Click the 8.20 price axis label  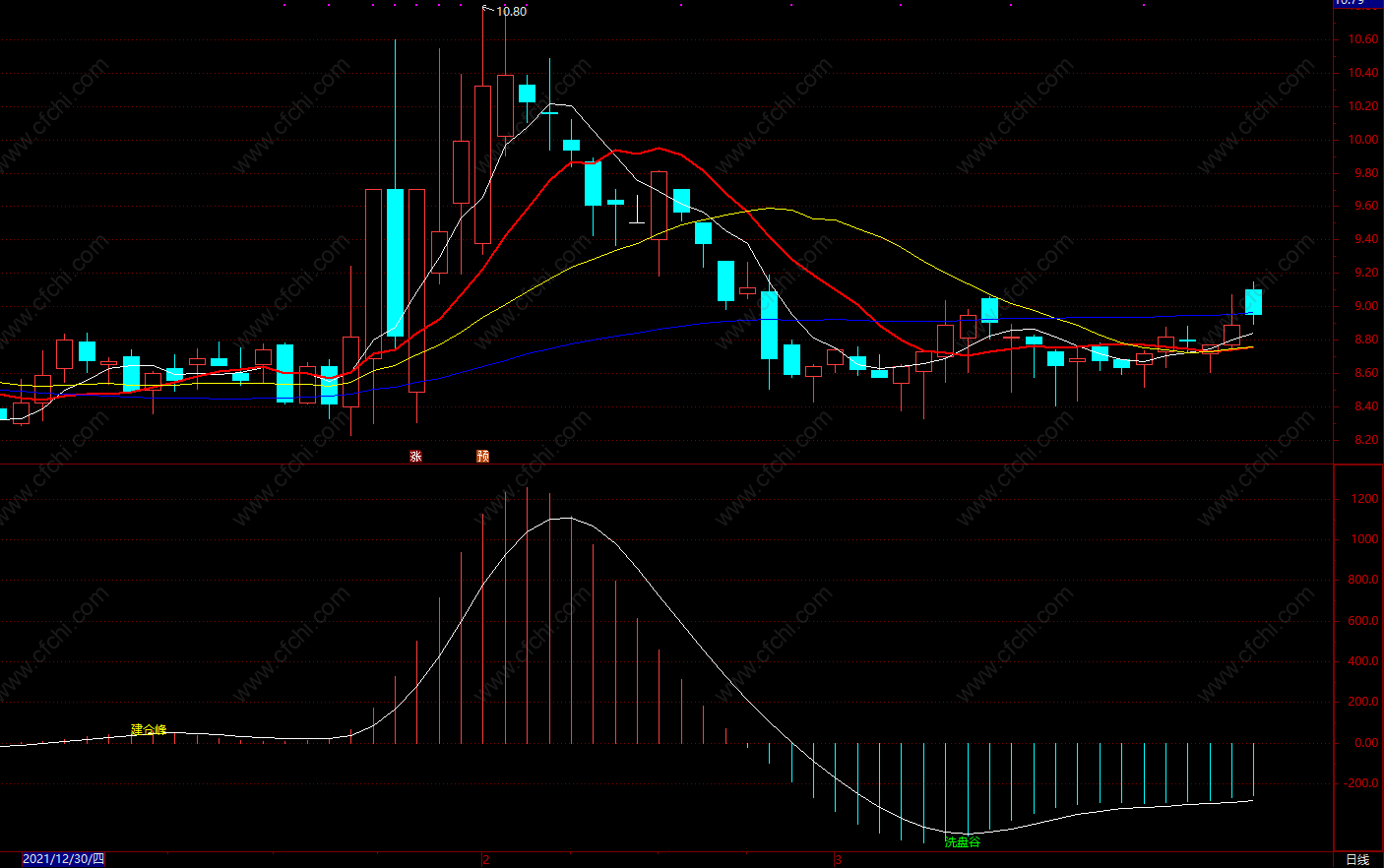(1366, 440)
